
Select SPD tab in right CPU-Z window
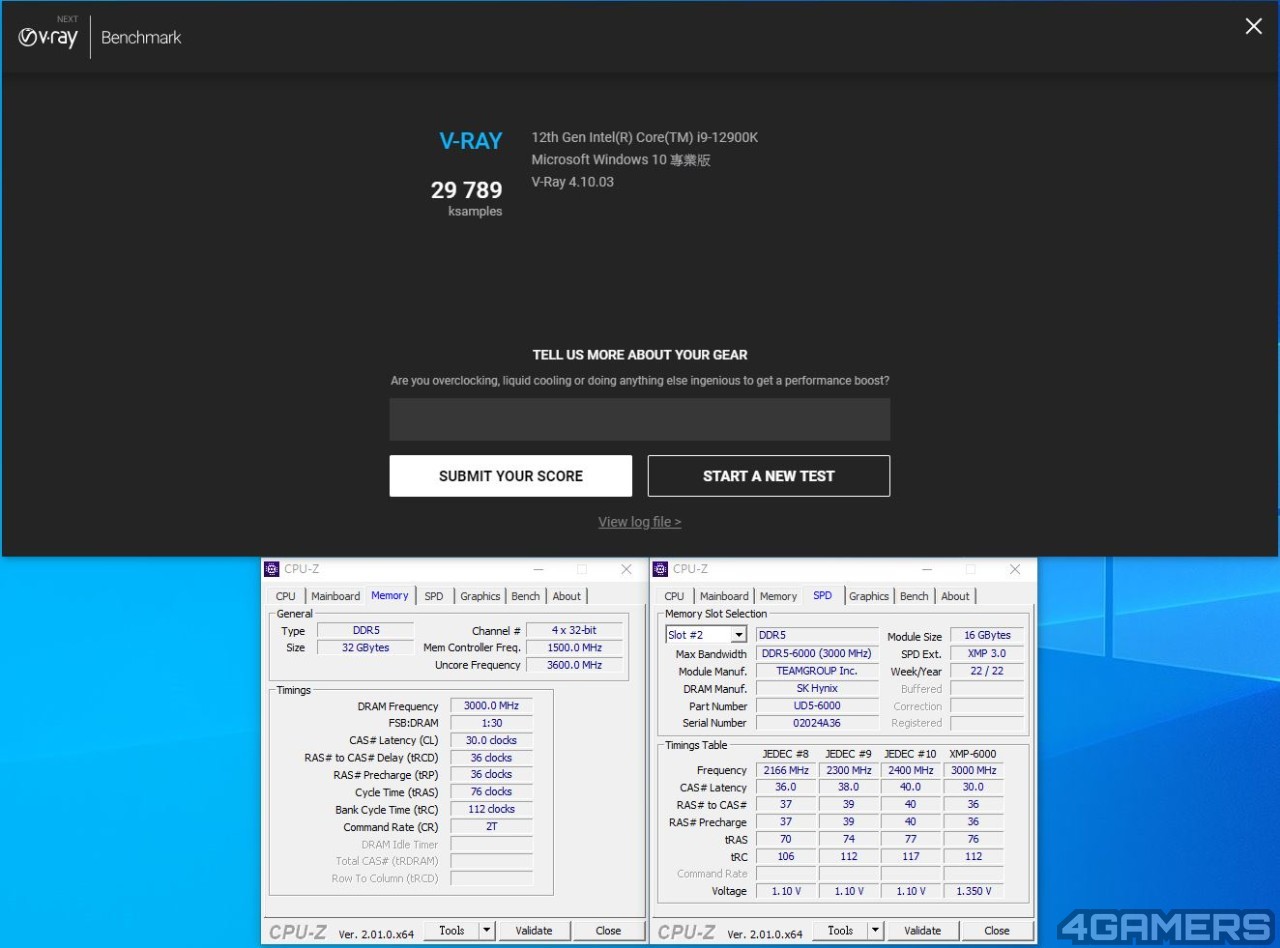822,595
